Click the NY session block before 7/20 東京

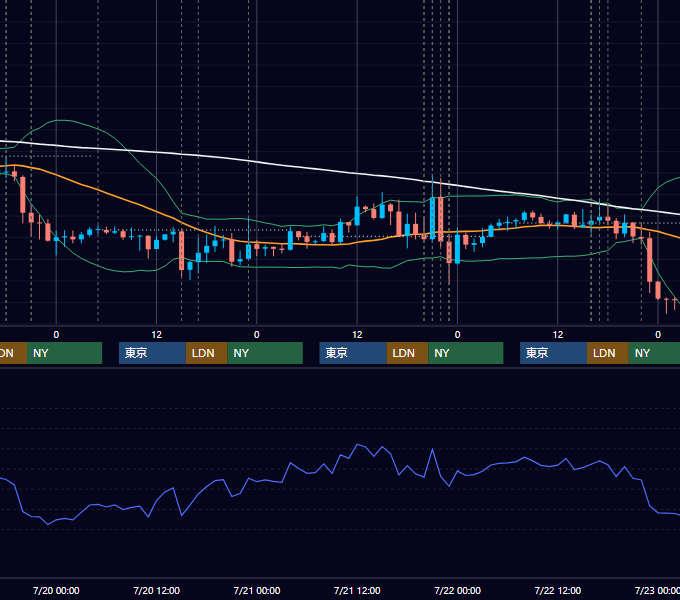(x=64, y=353)
